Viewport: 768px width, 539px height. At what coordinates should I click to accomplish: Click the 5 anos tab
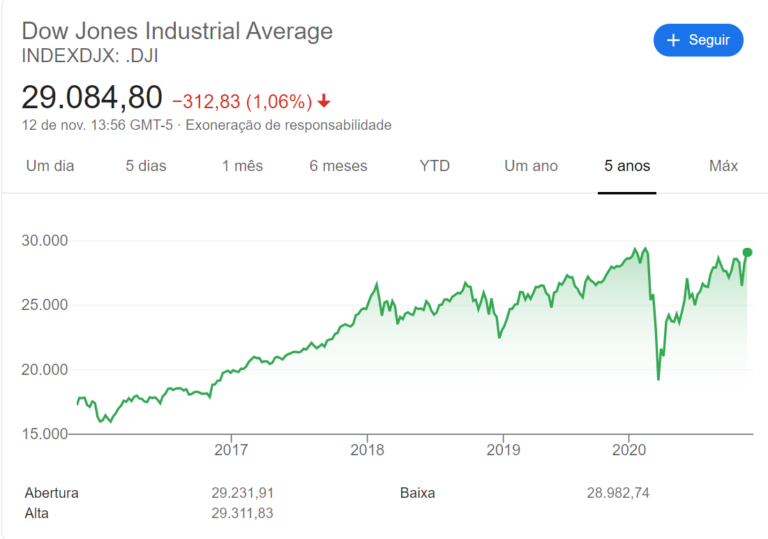627,166
